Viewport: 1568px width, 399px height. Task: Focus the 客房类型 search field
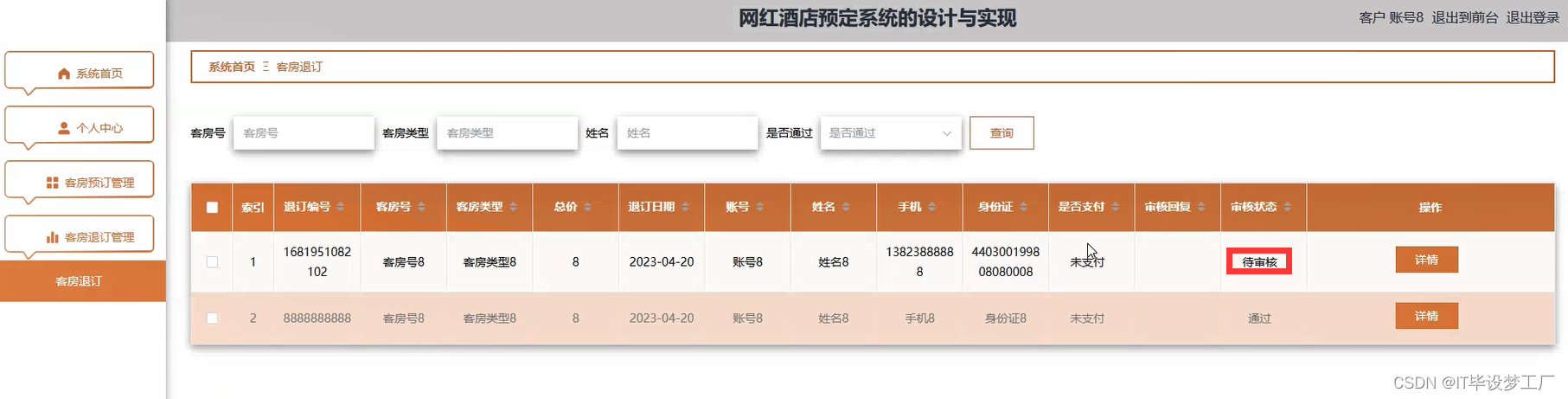click(x=507, y=132)
